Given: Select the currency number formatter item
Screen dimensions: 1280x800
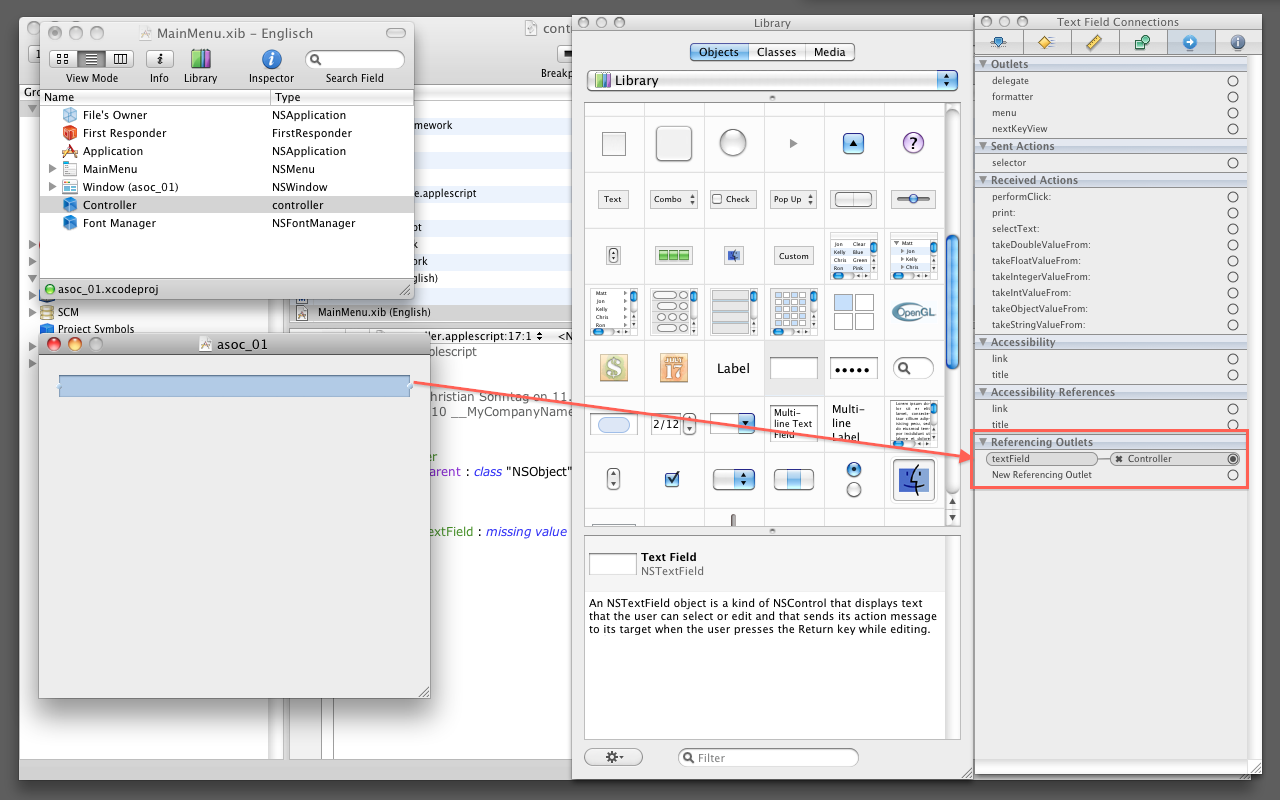Looking at the screenshot, I should 613,368.
